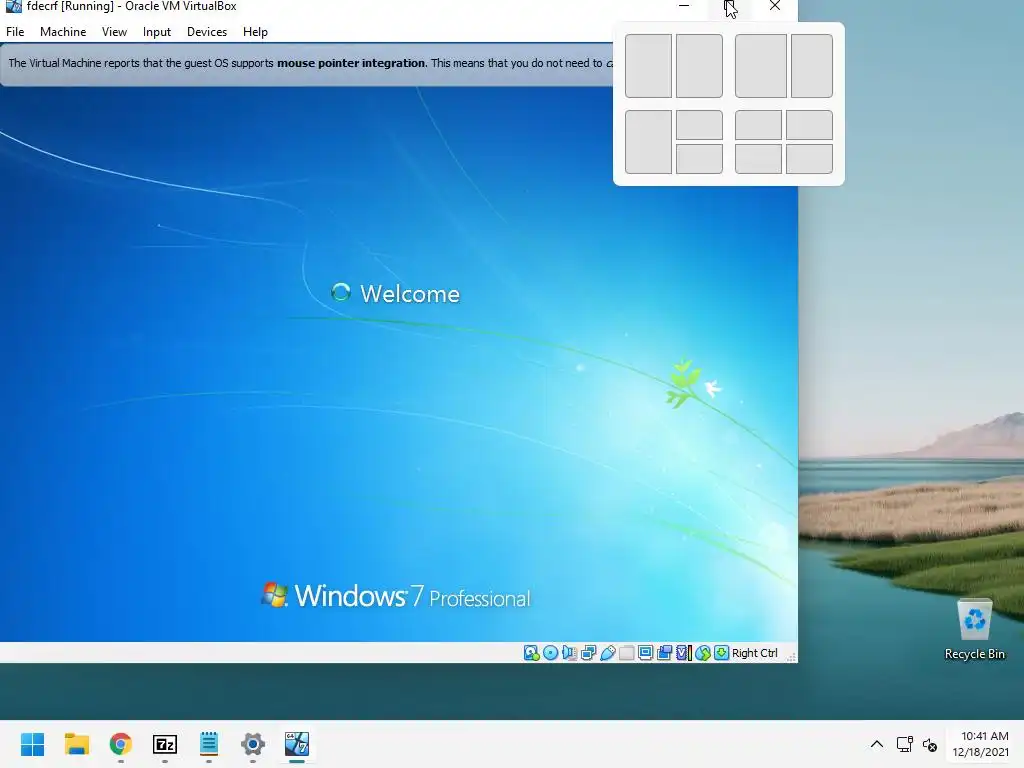Image resolution: width=1024 pixels, height=768 pixels.
Task: Open the network status tray icon
Action: (904, 744)
